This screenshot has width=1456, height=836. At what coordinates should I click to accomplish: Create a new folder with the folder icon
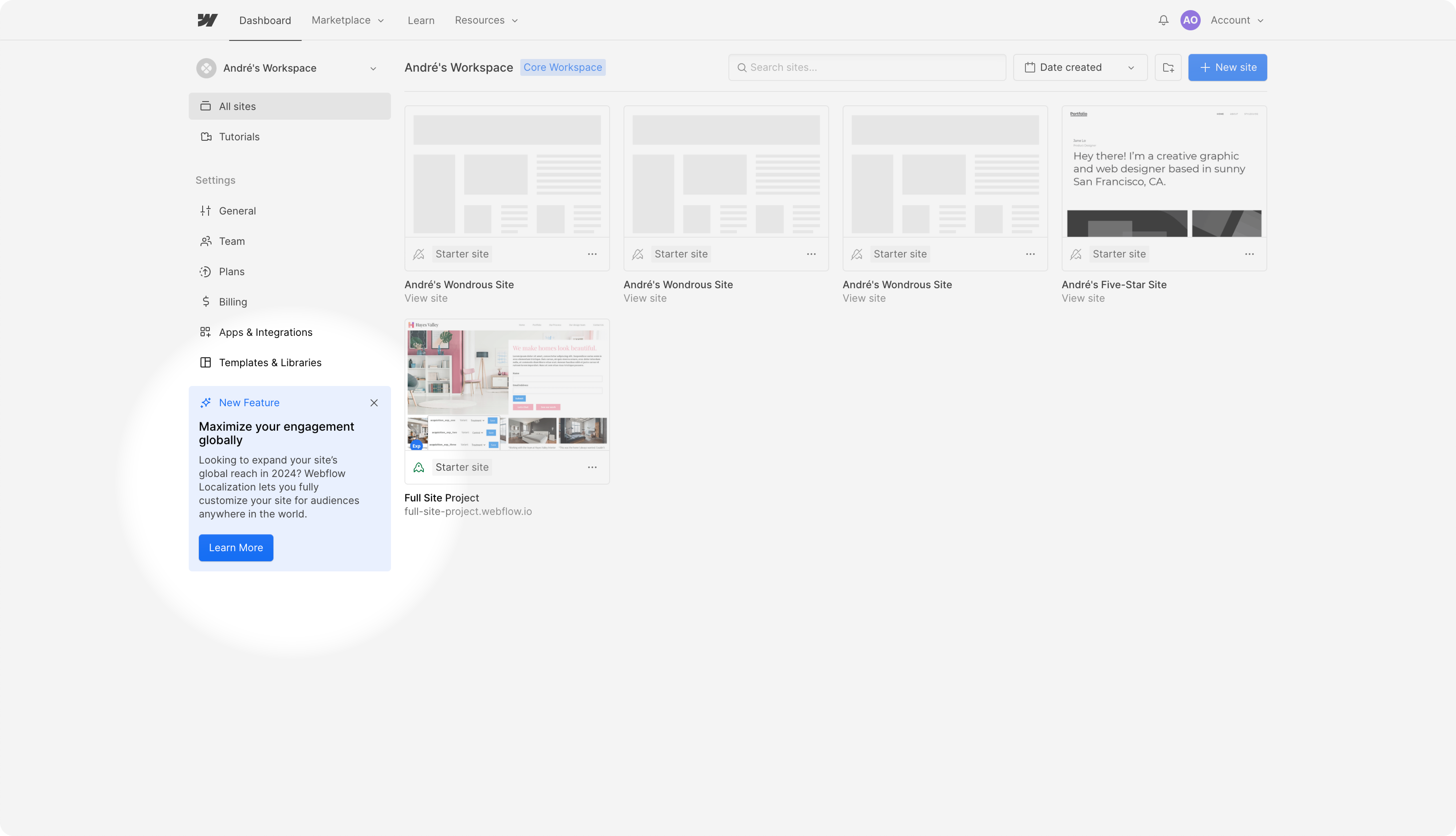coord(1168,67)
